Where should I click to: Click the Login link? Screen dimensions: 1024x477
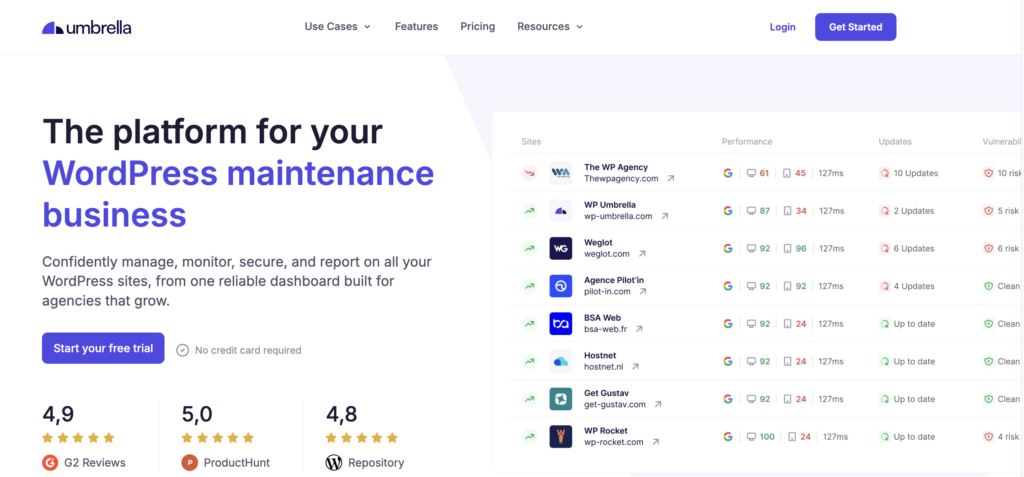pos(782,27)
